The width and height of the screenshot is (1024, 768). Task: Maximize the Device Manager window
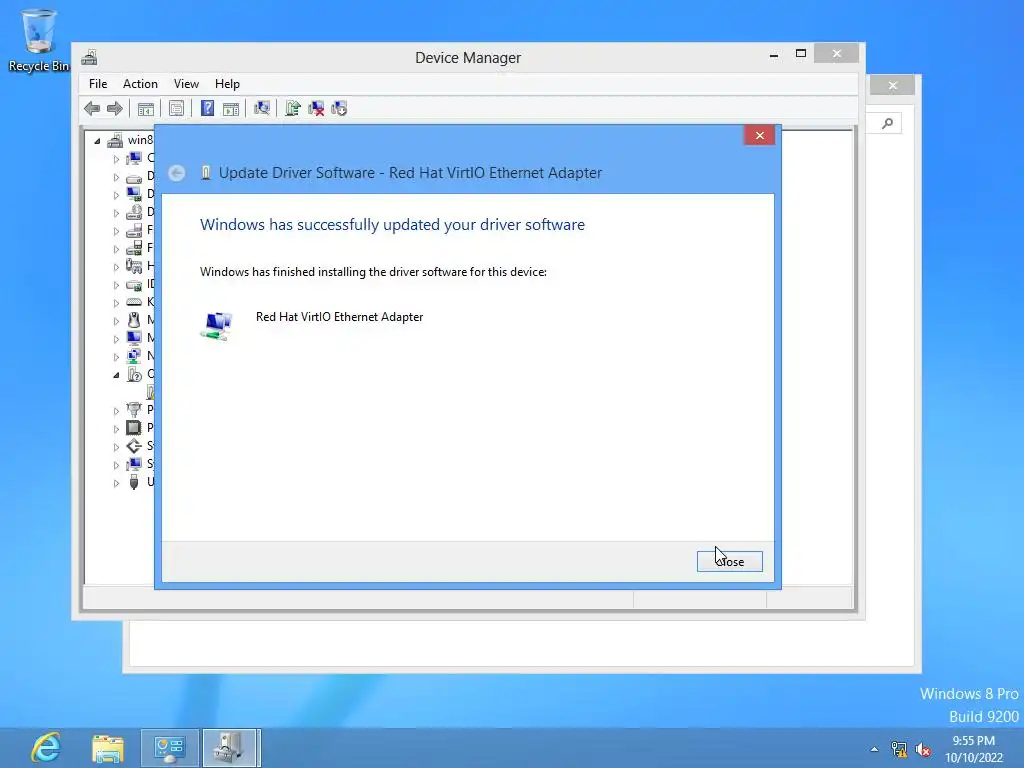[801, 54]
